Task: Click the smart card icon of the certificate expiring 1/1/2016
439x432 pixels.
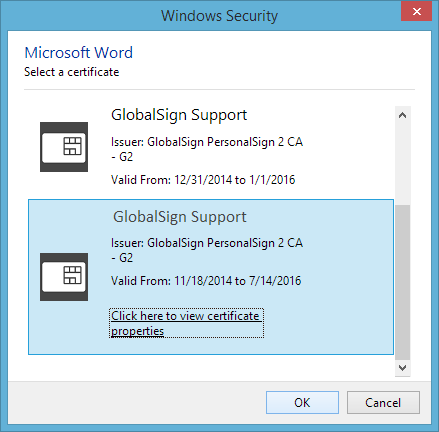Action: [64, 147]
